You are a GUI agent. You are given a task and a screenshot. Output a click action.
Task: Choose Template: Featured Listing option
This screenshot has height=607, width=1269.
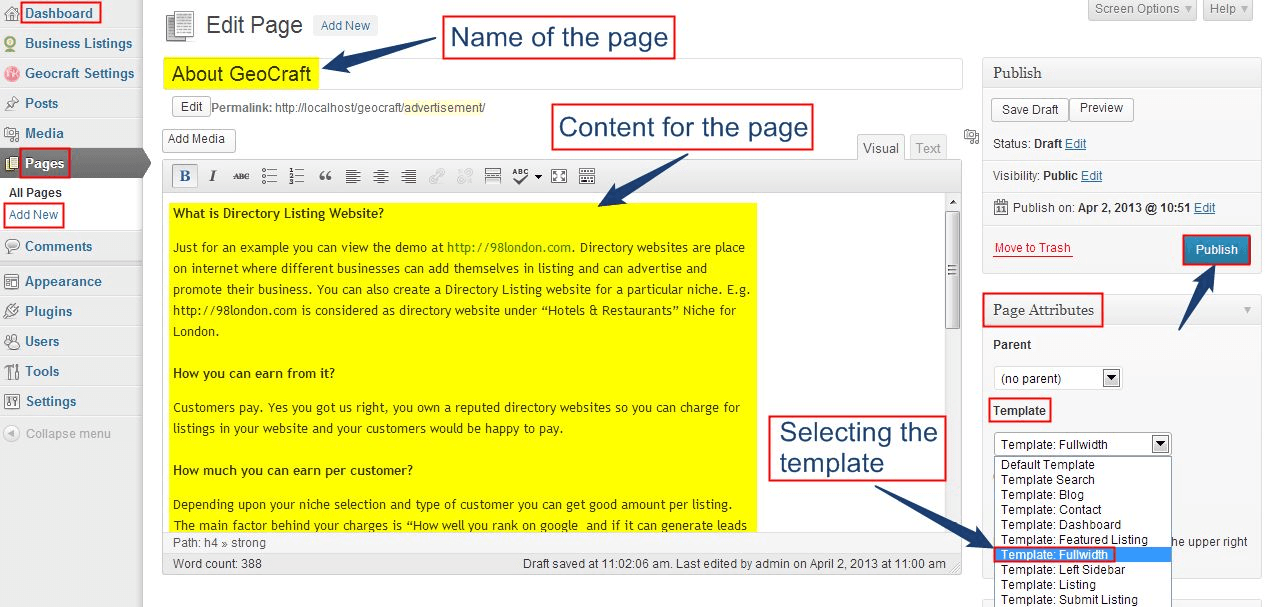click(1082, 540)
